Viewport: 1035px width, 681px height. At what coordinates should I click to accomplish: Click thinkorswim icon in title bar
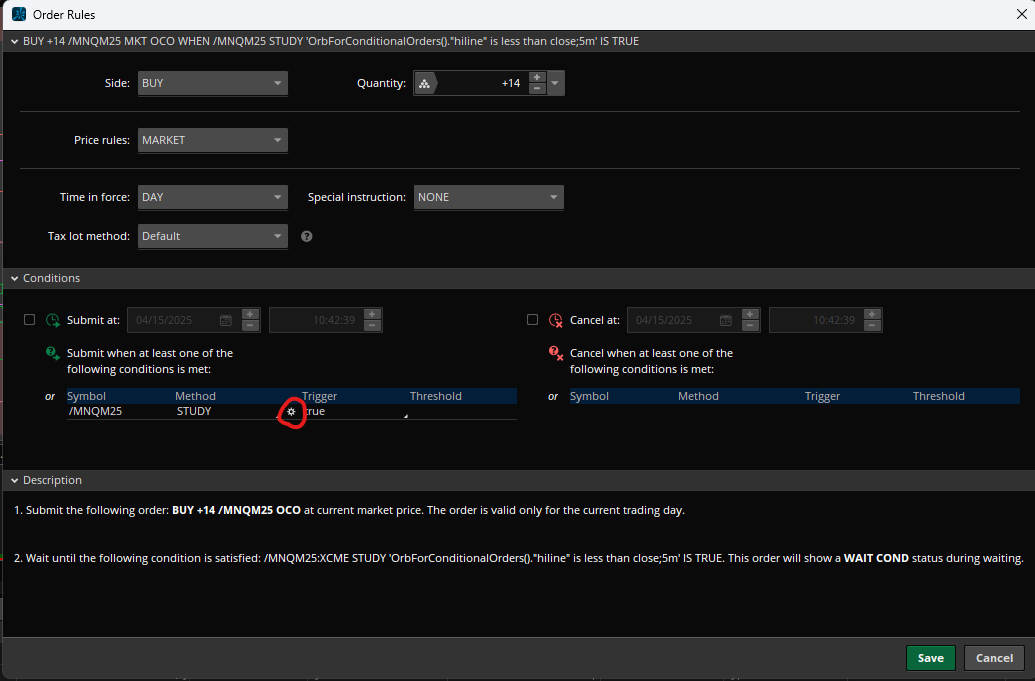coord(18,14)
